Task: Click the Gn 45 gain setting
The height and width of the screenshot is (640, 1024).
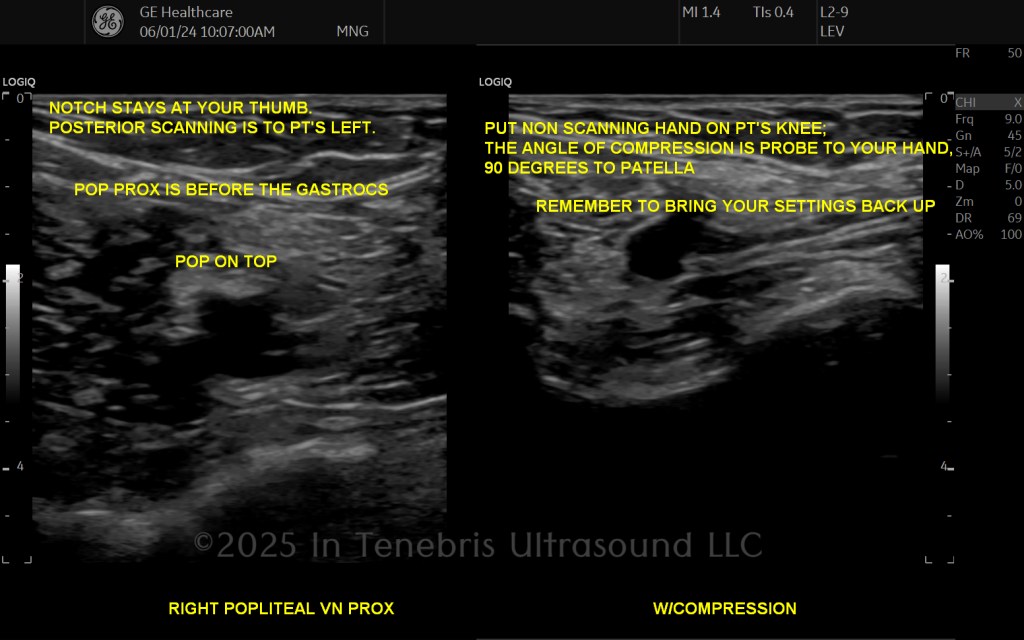Action: (989, 135)
